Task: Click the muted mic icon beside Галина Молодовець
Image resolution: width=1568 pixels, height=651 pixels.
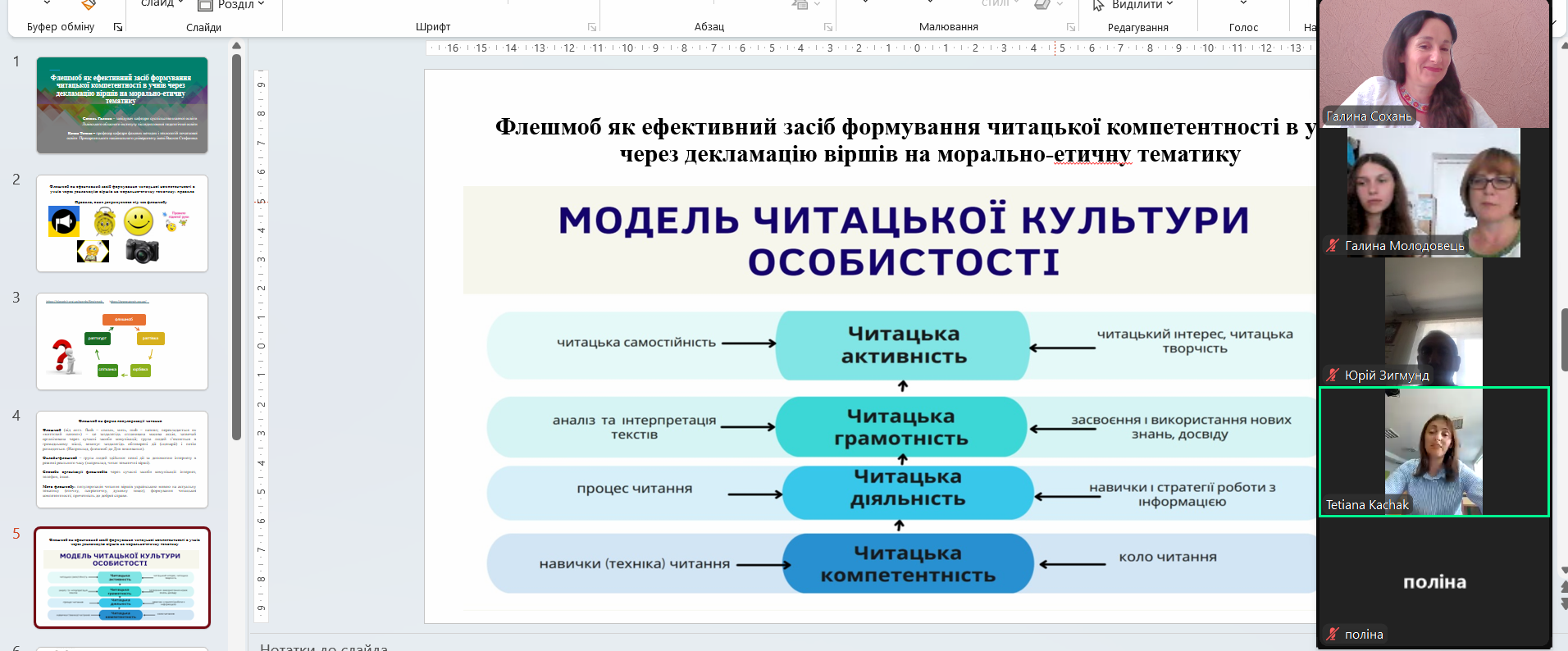Action: point(1332,245)
